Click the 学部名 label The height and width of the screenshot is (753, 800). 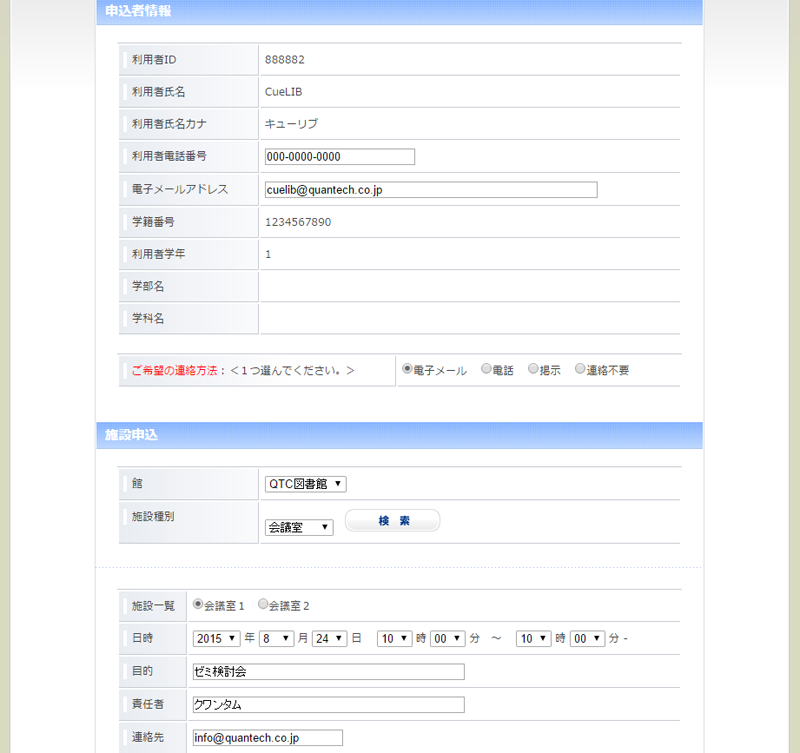[x=148, y=286]
